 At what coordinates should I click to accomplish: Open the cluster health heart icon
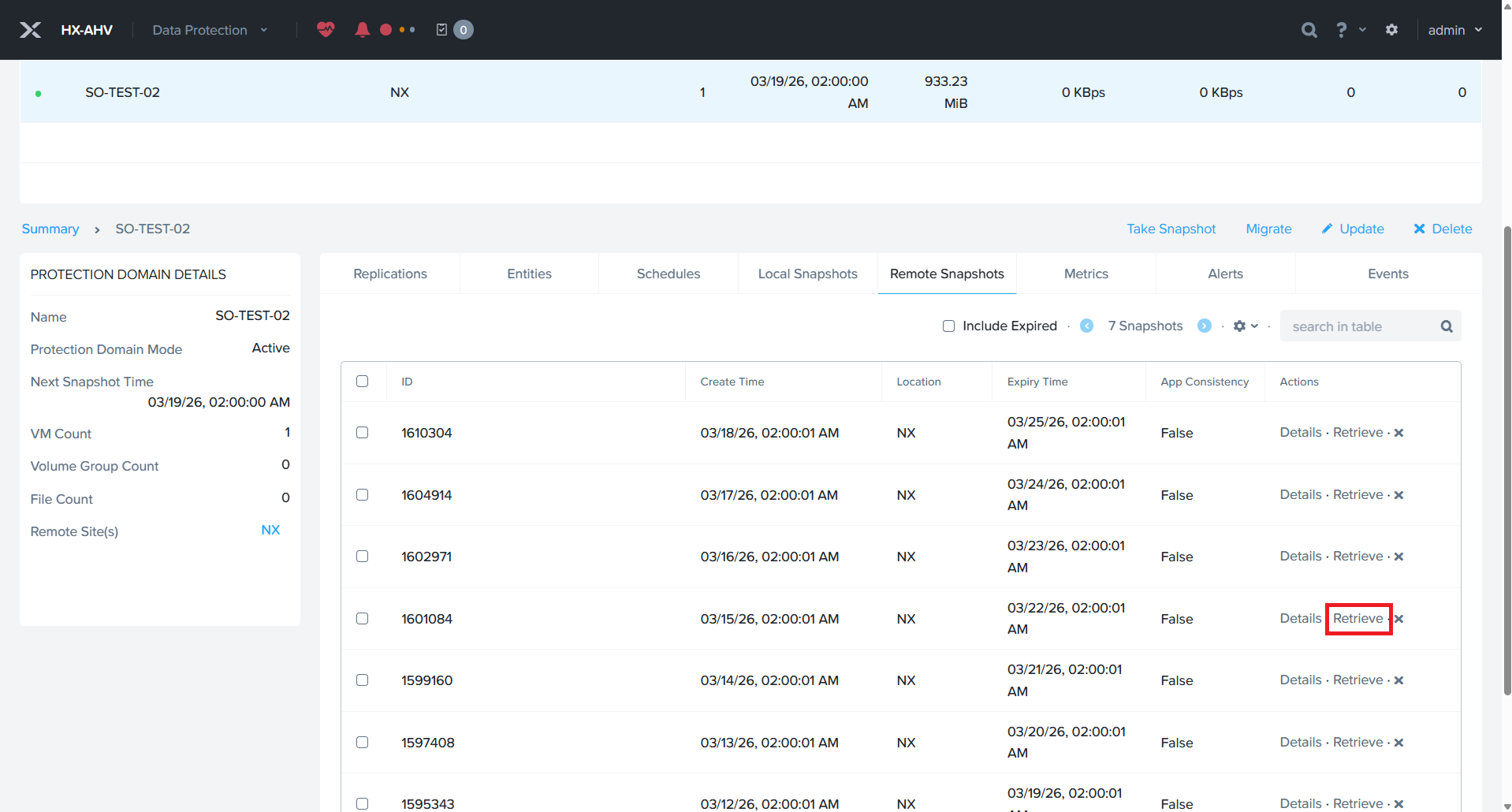point(326,30)
